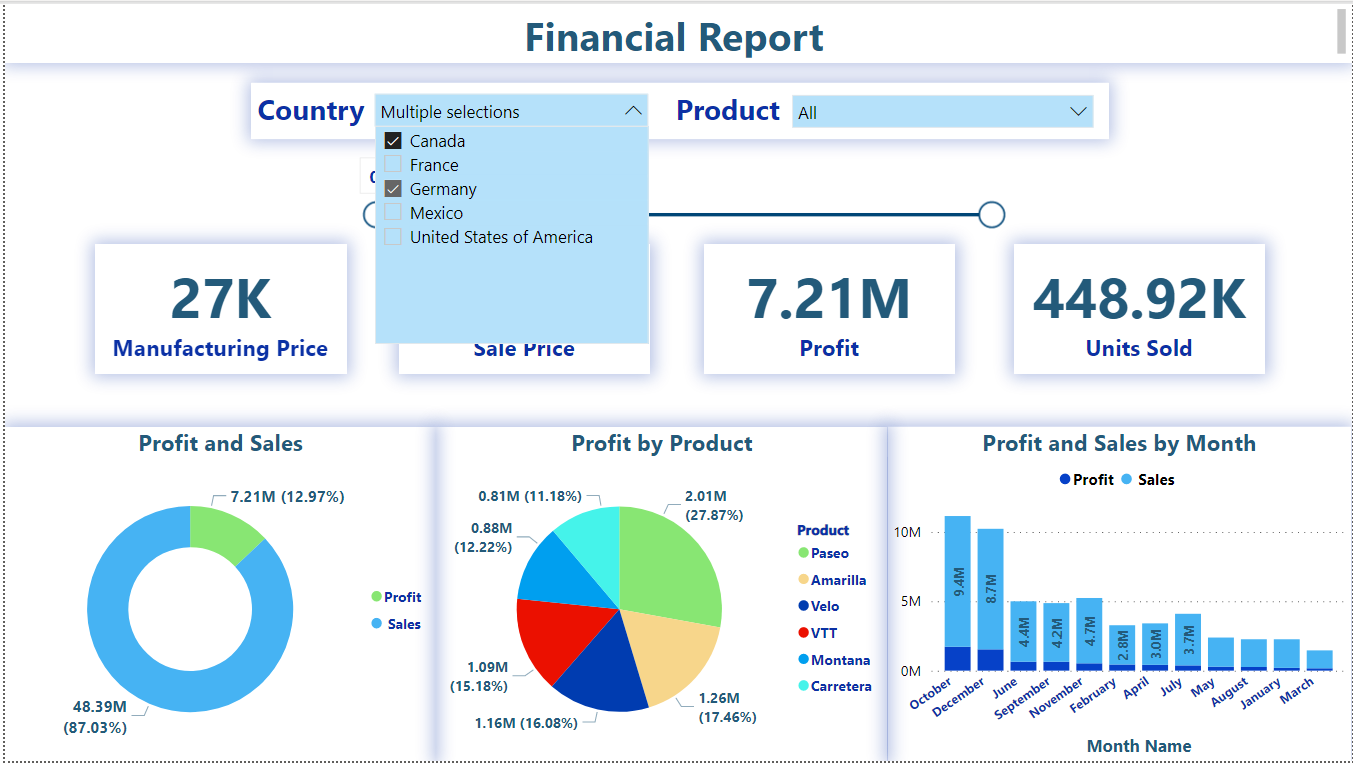
Task: Open the Product dropdown showing All
Action: click(1077, 111)
